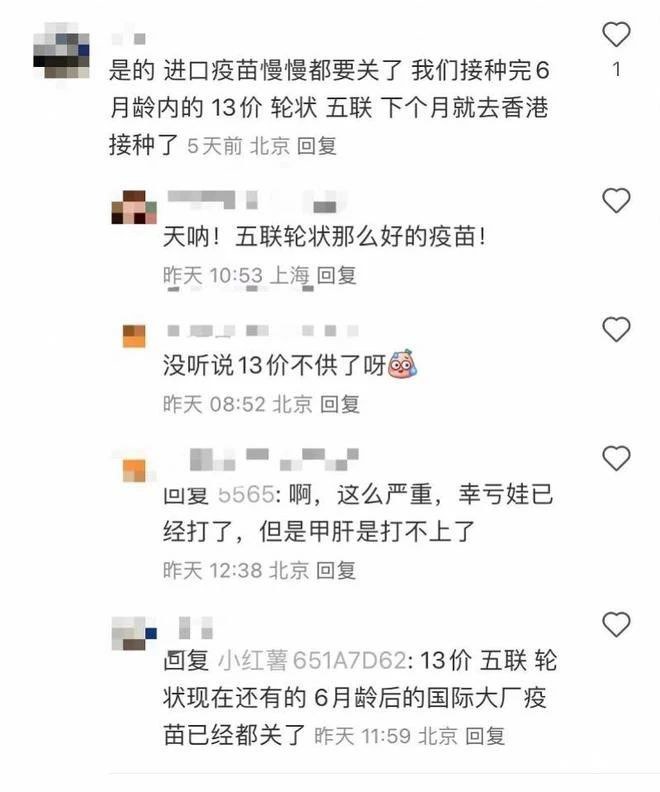Open avatar of the 上海 commenter

click(x=134, y=207)
